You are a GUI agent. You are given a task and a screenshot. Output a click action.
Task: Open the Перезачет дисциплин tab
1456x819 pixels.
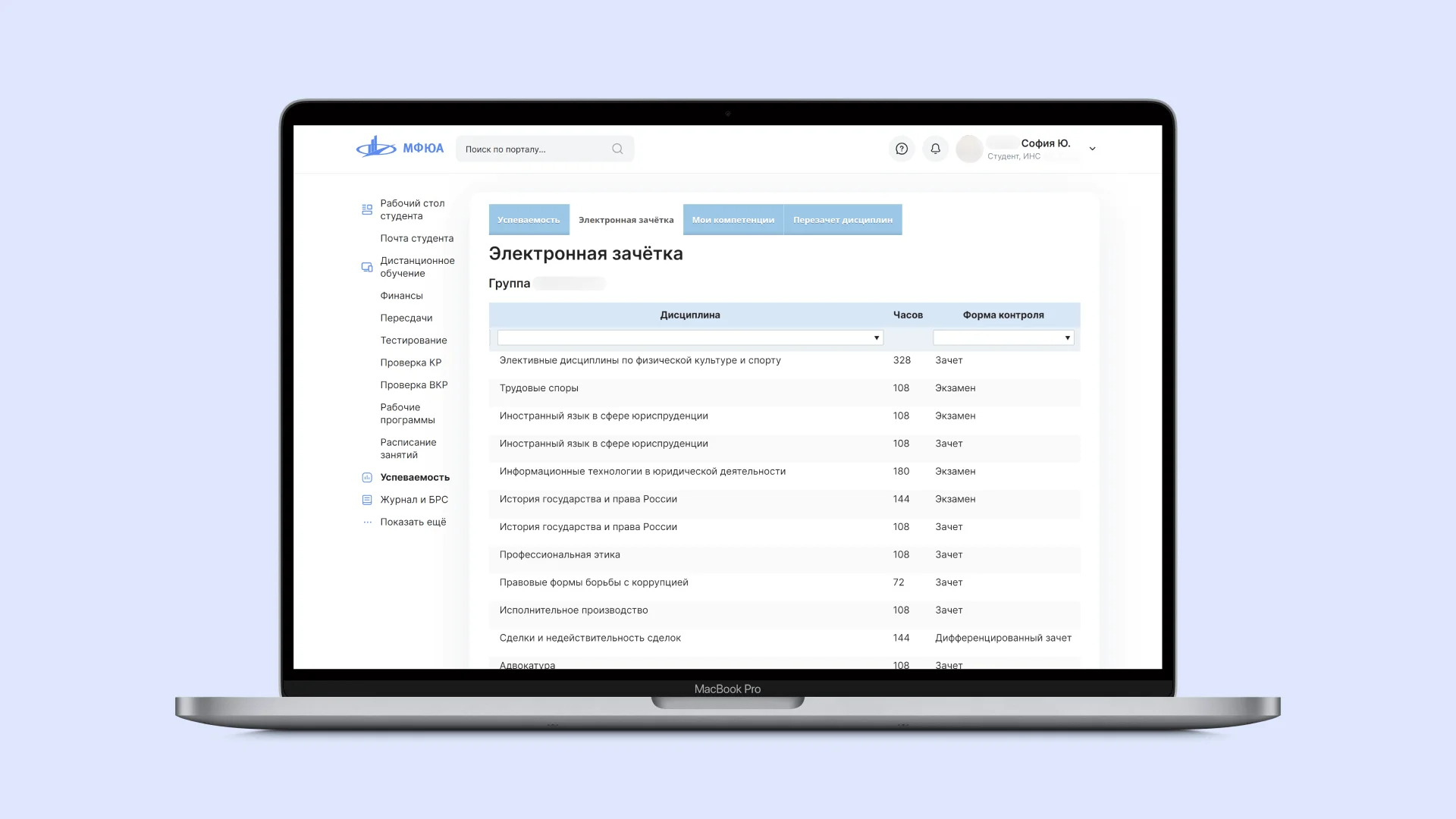coord(843,220)
